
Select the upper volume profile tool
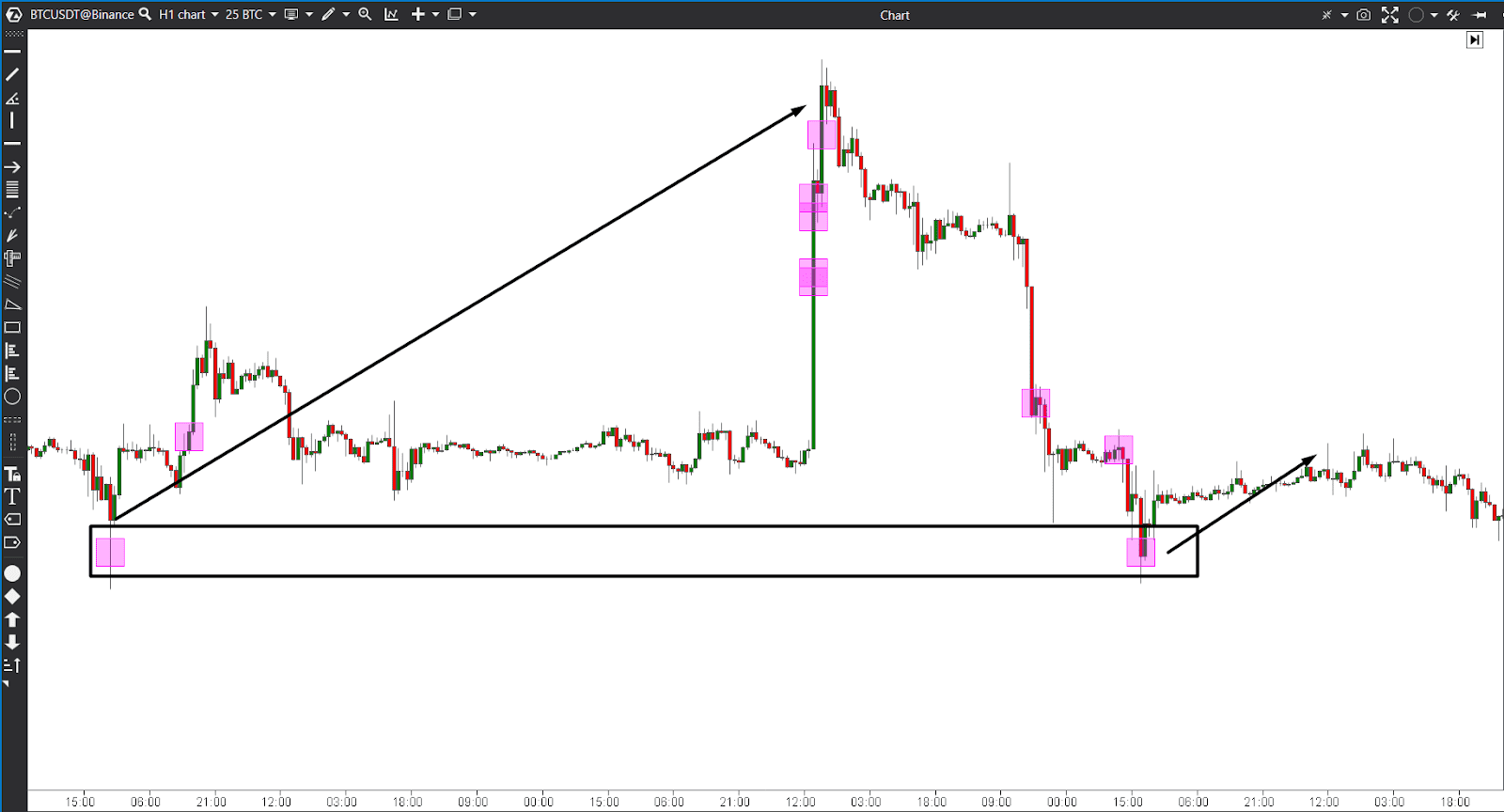pos(12,351)
